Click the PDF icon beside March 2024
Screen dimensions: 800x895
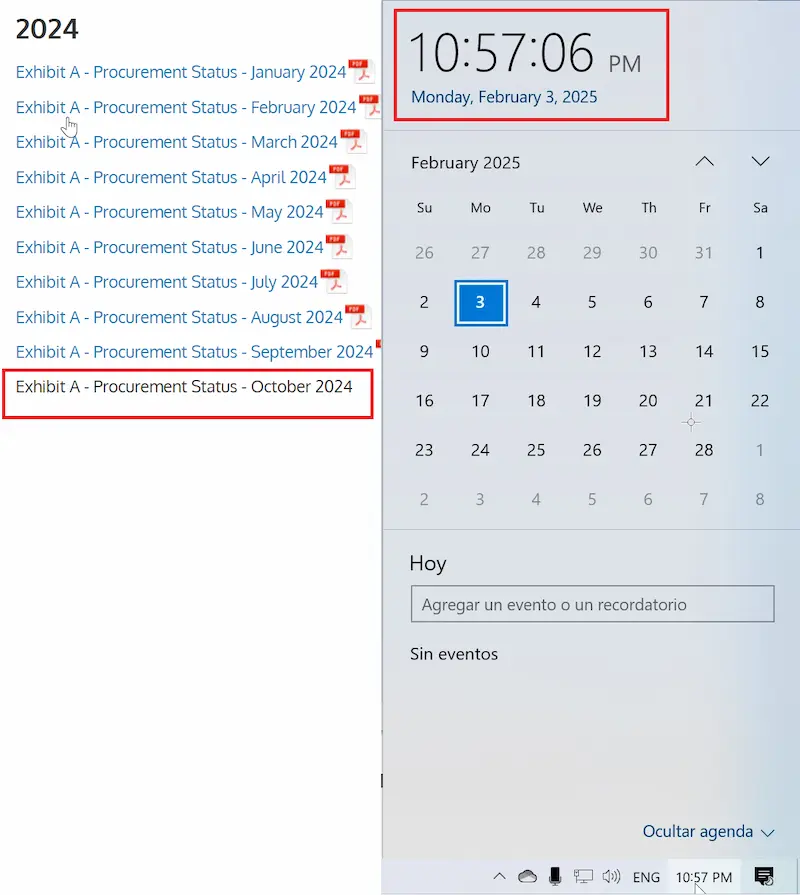(353, 141)
